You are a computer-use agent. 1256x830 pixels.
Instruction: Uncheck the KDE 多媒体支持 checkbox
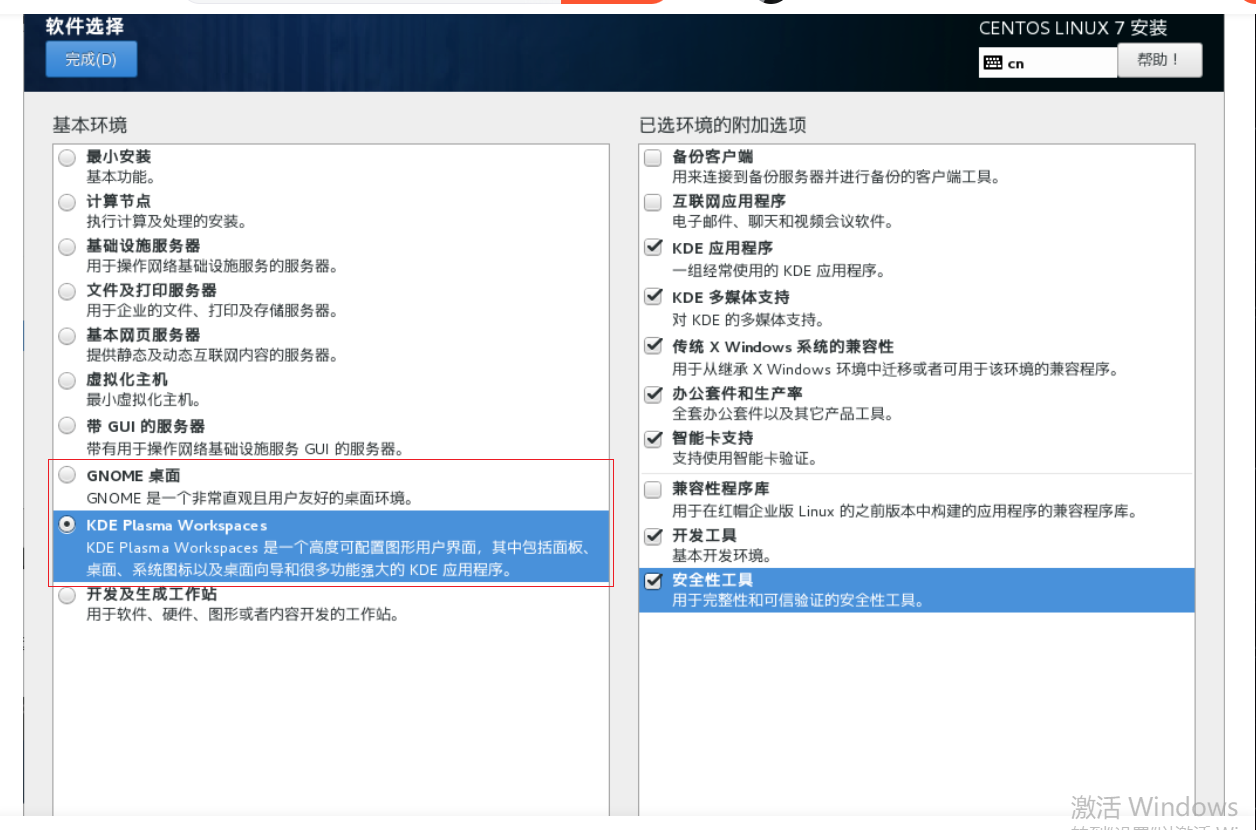pos(653,296)
